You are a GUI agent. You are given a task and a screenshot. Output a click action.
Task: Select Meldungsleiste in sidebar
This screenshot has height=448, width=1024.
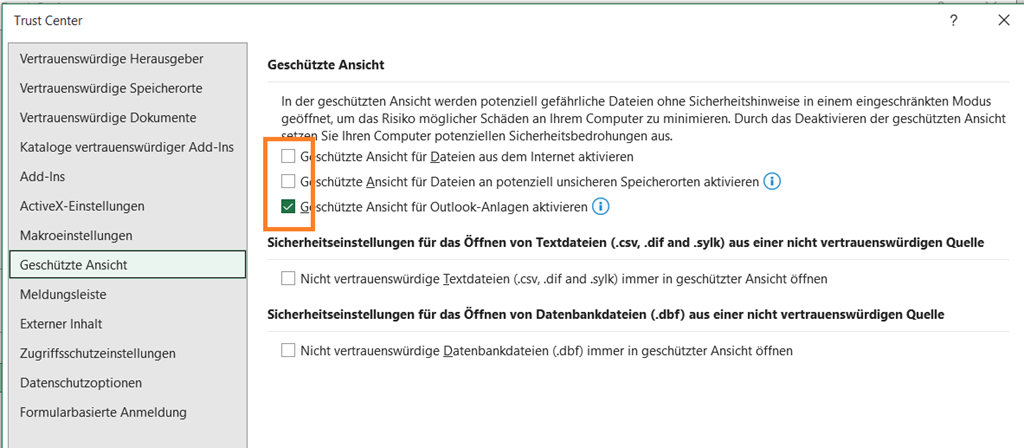[63, 295]
